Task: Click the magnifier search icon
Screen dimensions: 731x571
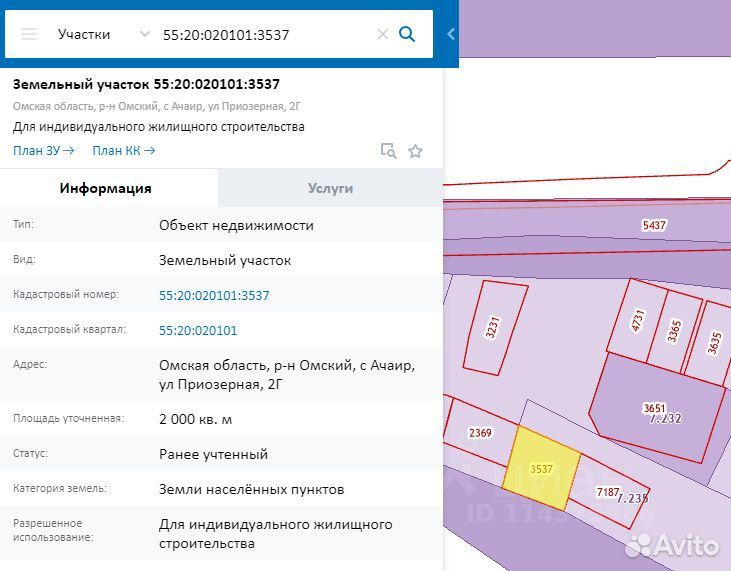Action: click(407, 34)
